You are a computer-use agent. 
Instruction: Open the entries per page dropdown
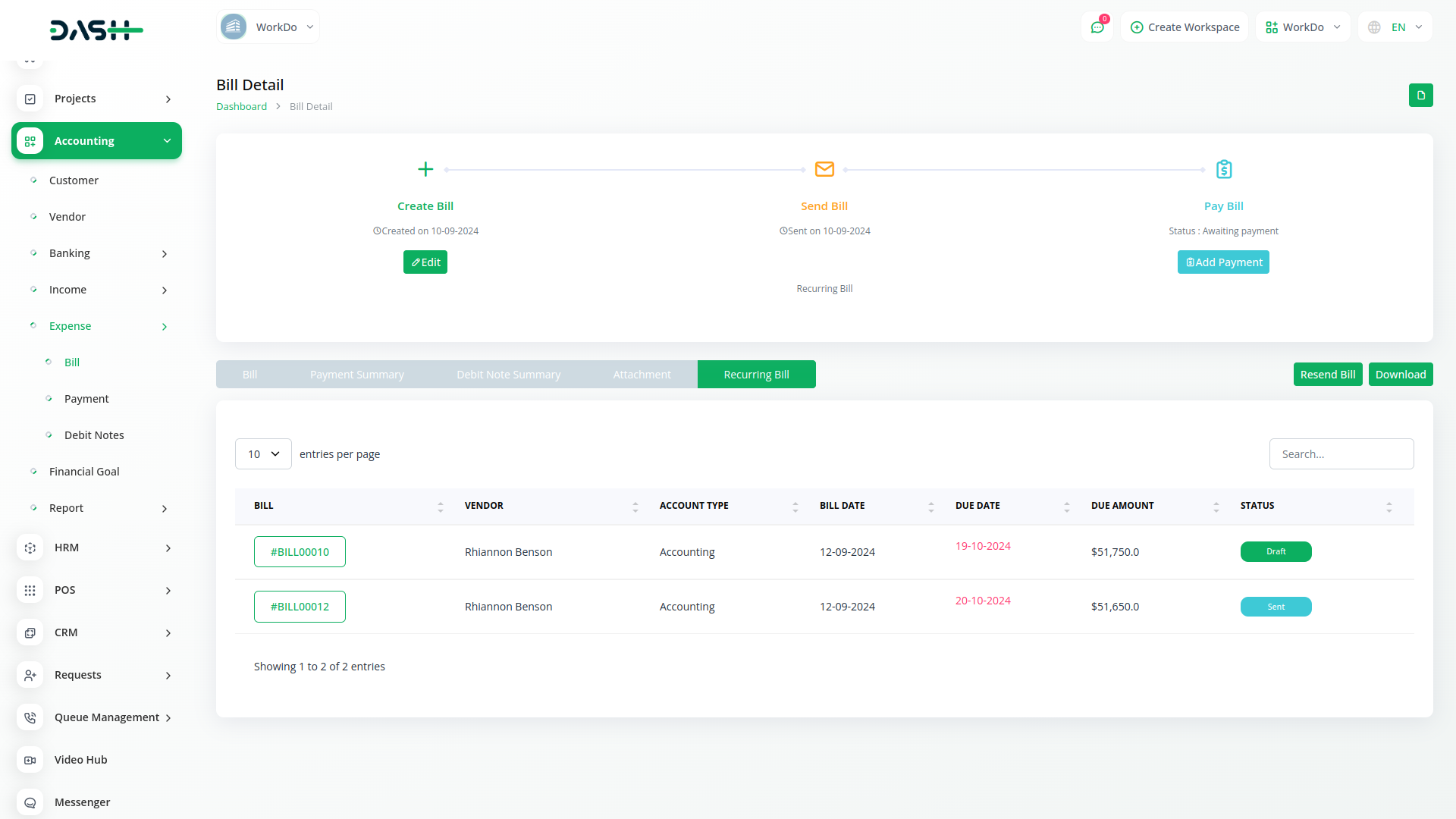coord(263,454)
